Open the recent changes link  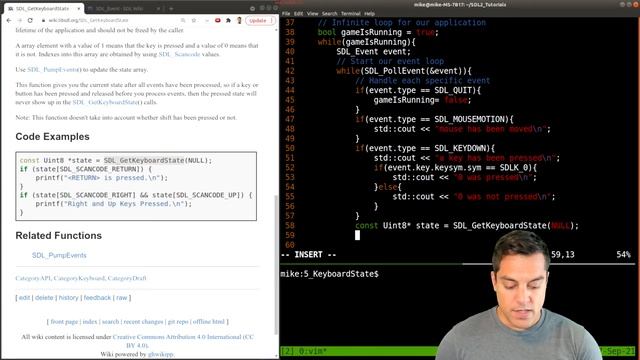143,322
